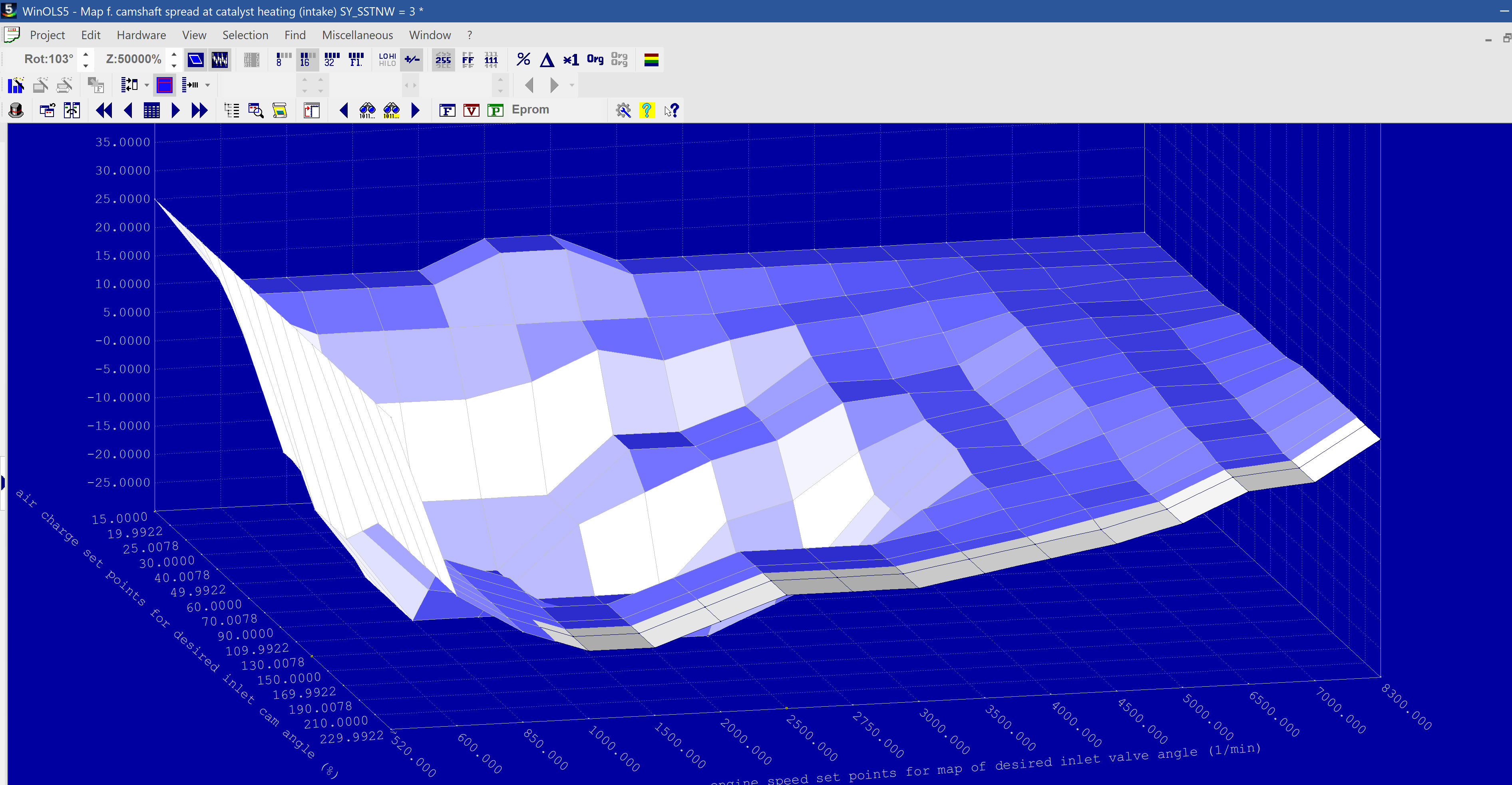The width and height of the screenshot is (1512, 785).
Task: Toggle the 2D waveform view icon
Action: (220, 59)
